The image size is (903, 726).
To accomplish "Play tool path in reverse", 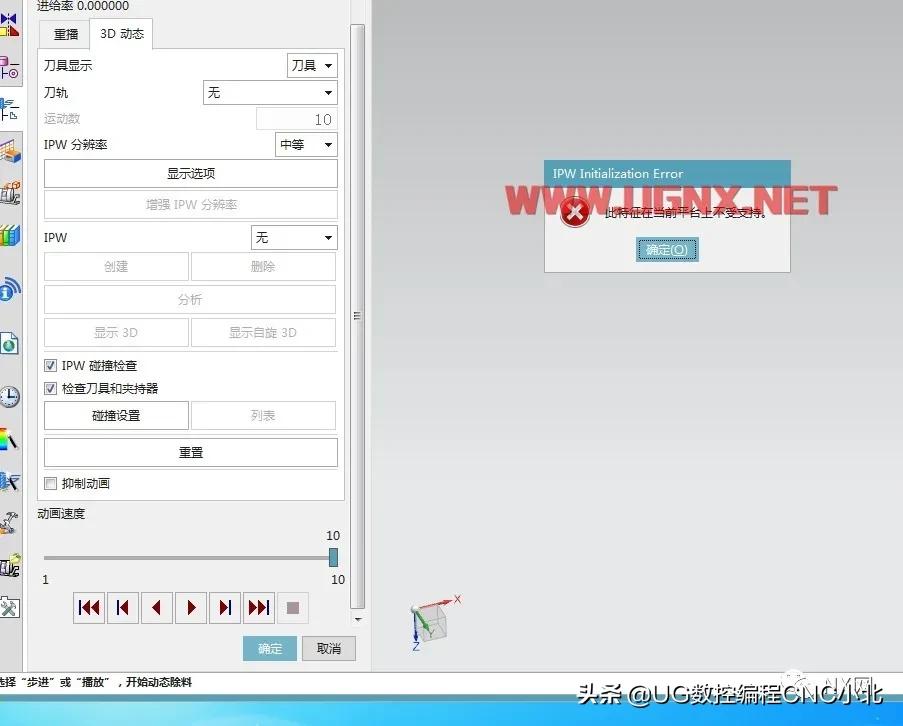I will (157, 607).
